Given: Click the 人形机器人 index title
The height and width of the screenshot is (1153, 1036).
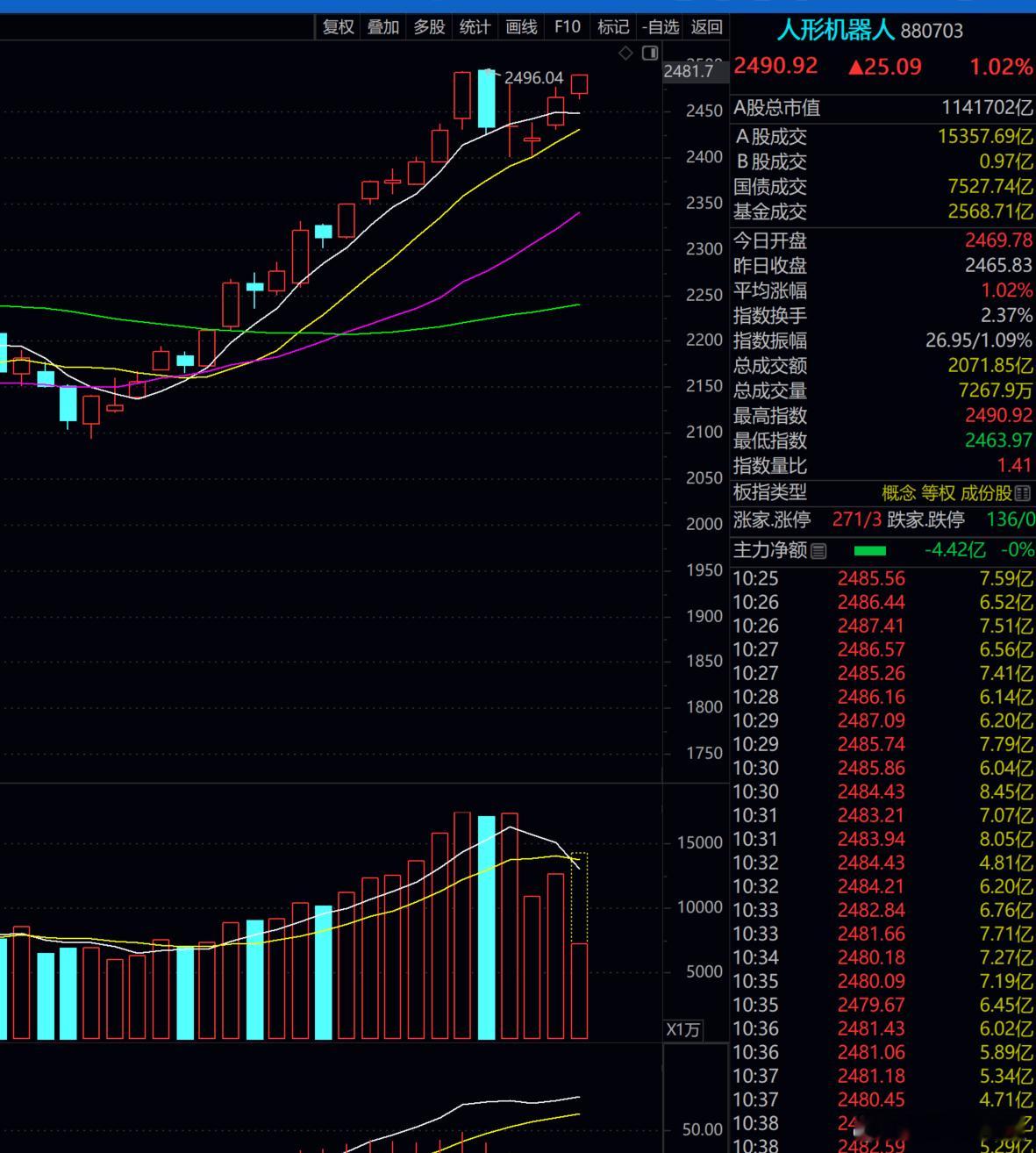Looking at the screenshot, I should [836, 30].
